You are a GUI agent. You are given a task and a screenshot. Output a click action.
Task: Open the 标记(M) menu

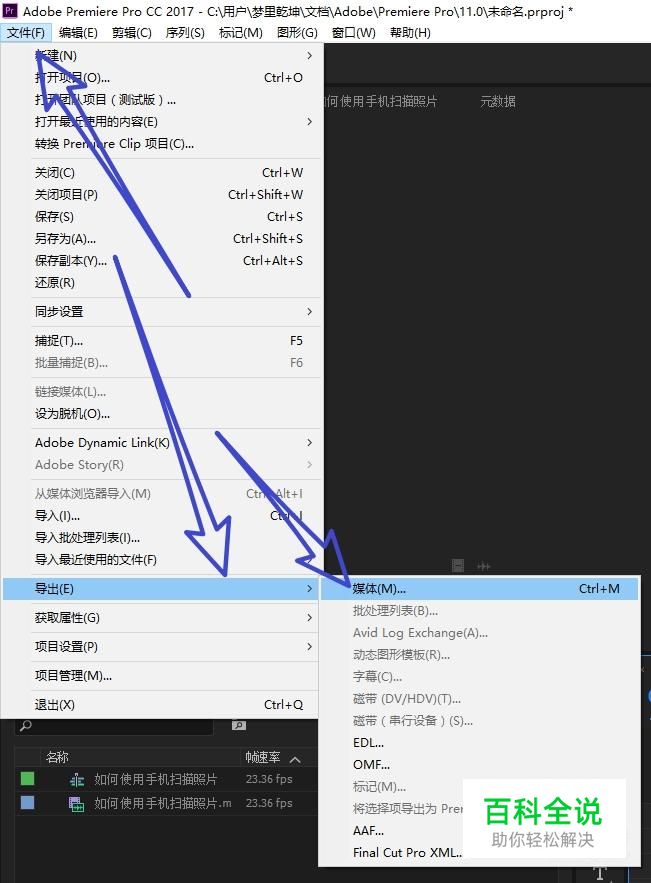point(240,33)
